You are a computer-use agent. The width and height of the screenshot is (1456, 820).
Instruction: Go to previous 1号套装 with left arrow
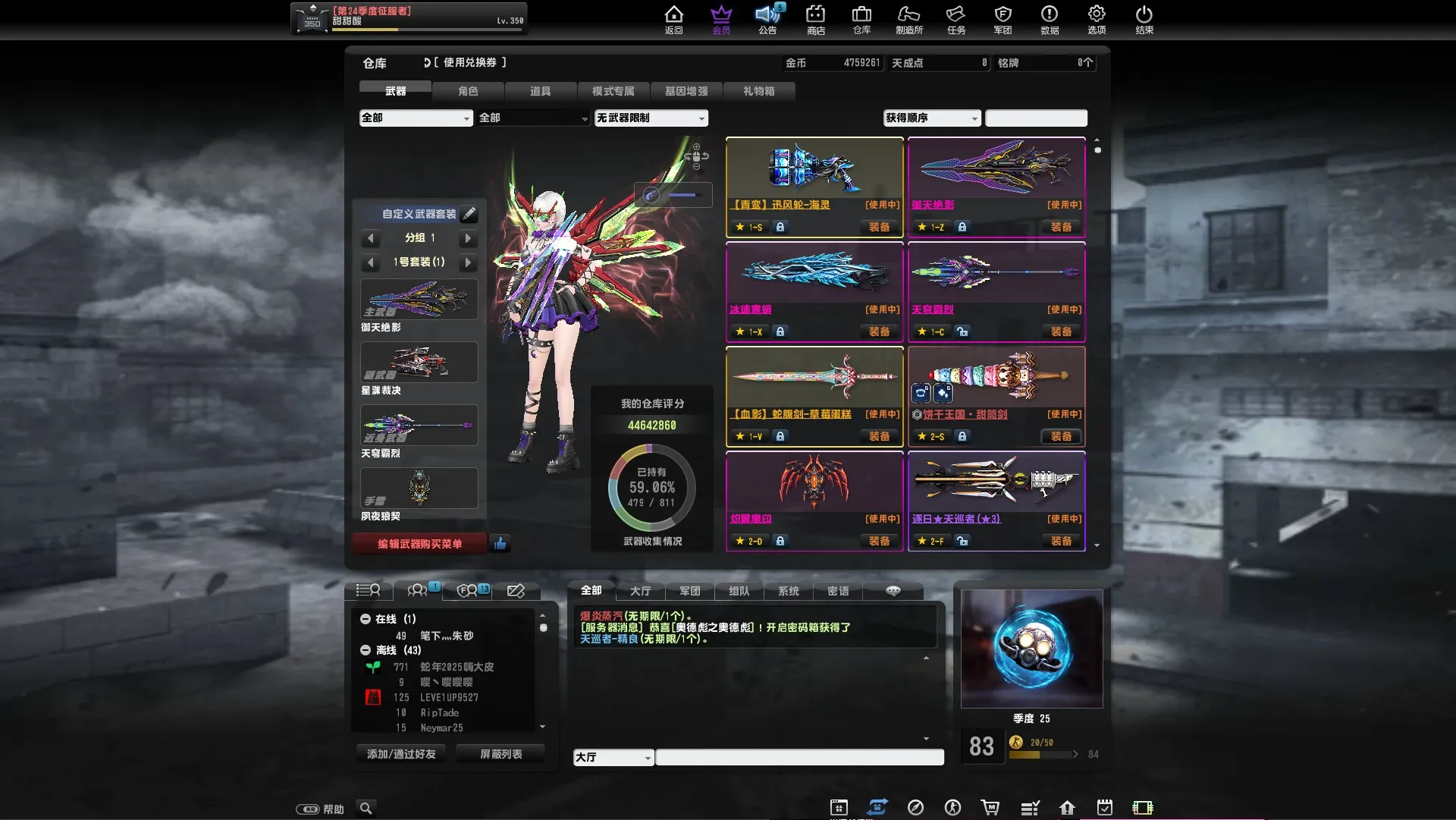pos(370,262)
